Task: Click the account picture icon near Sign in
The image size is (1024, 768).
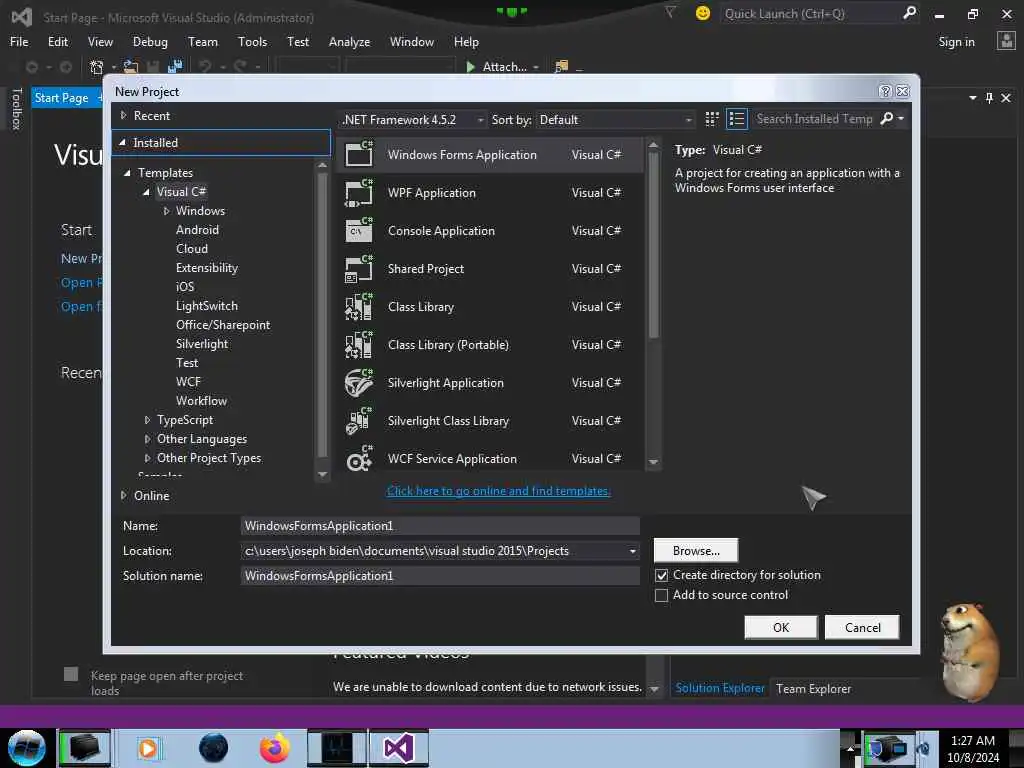Action: click(1006, 41)
